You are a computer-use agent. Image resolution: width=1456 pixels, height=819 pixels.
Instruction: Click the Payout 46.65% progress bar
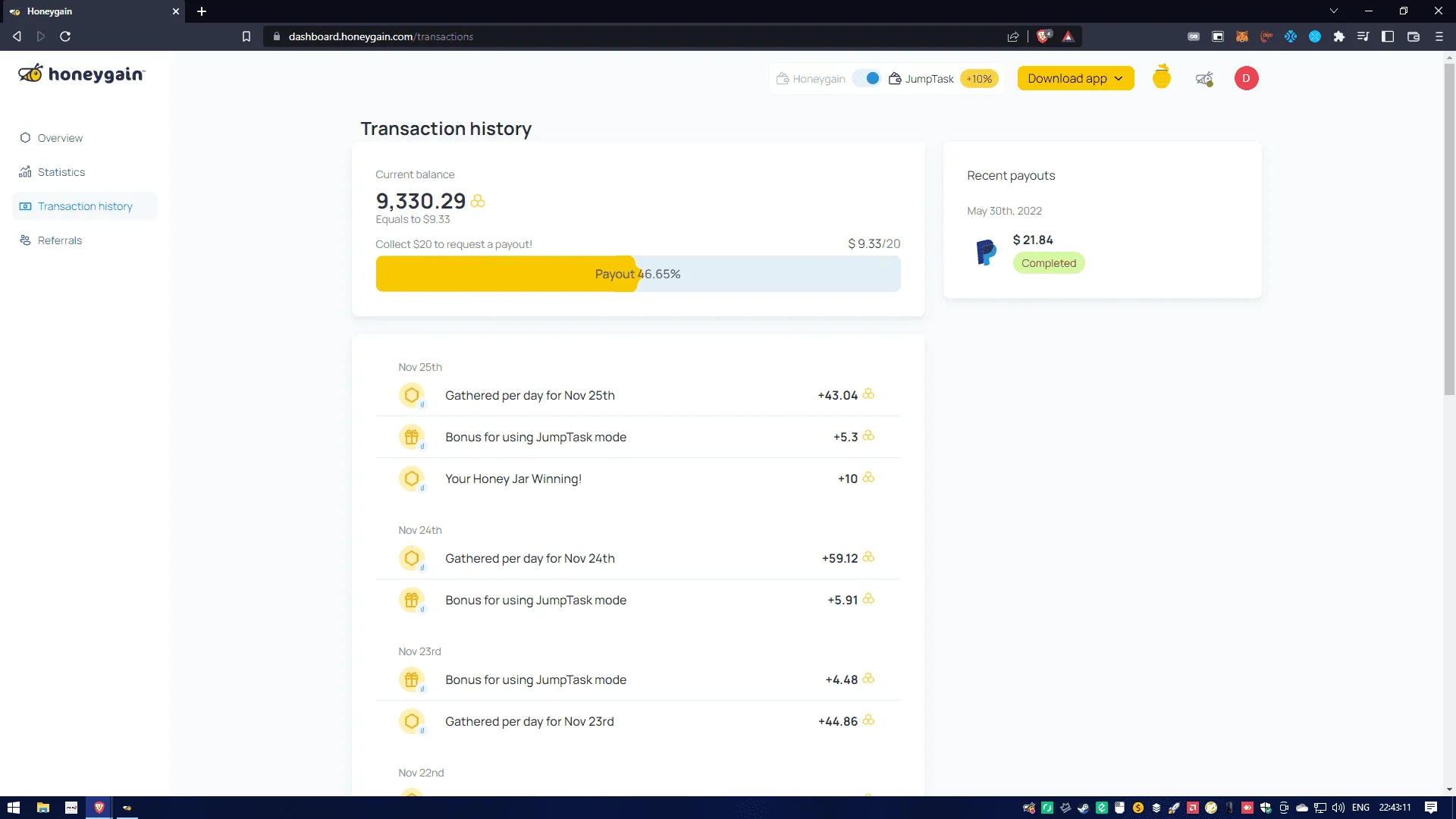tap(638, 274)
